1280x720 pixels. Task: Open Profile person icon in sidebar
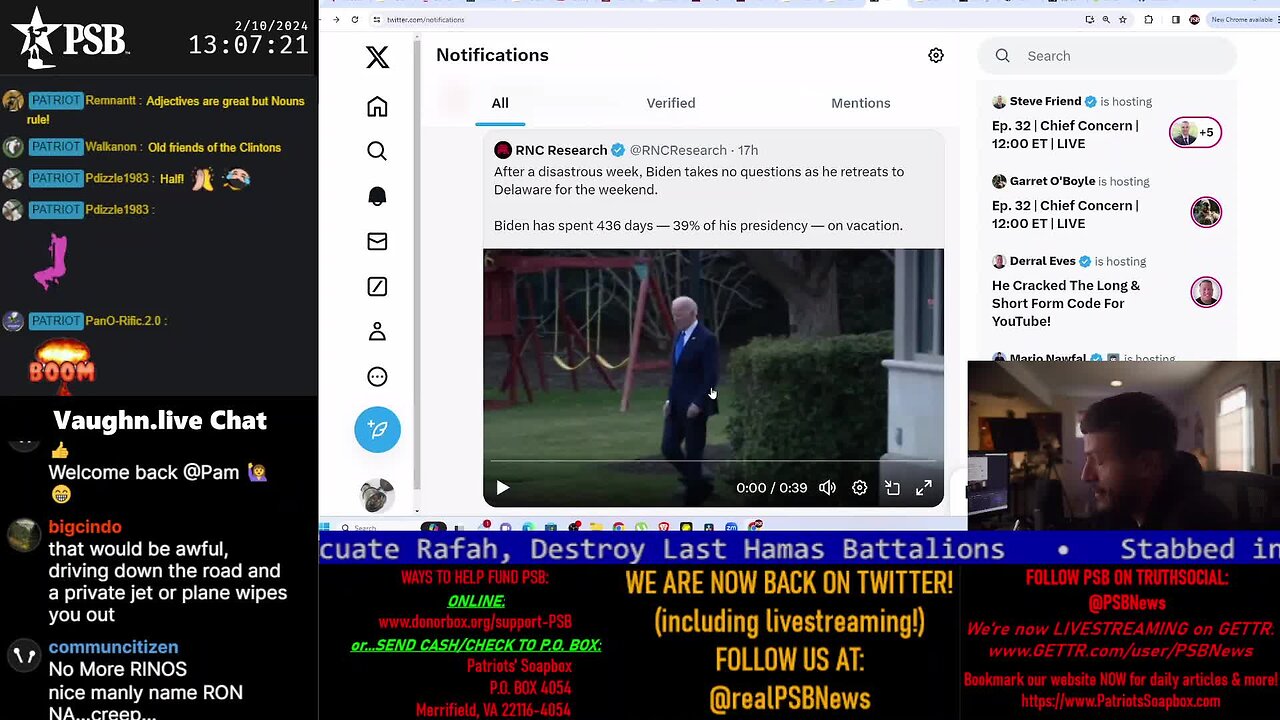(377, 331)
